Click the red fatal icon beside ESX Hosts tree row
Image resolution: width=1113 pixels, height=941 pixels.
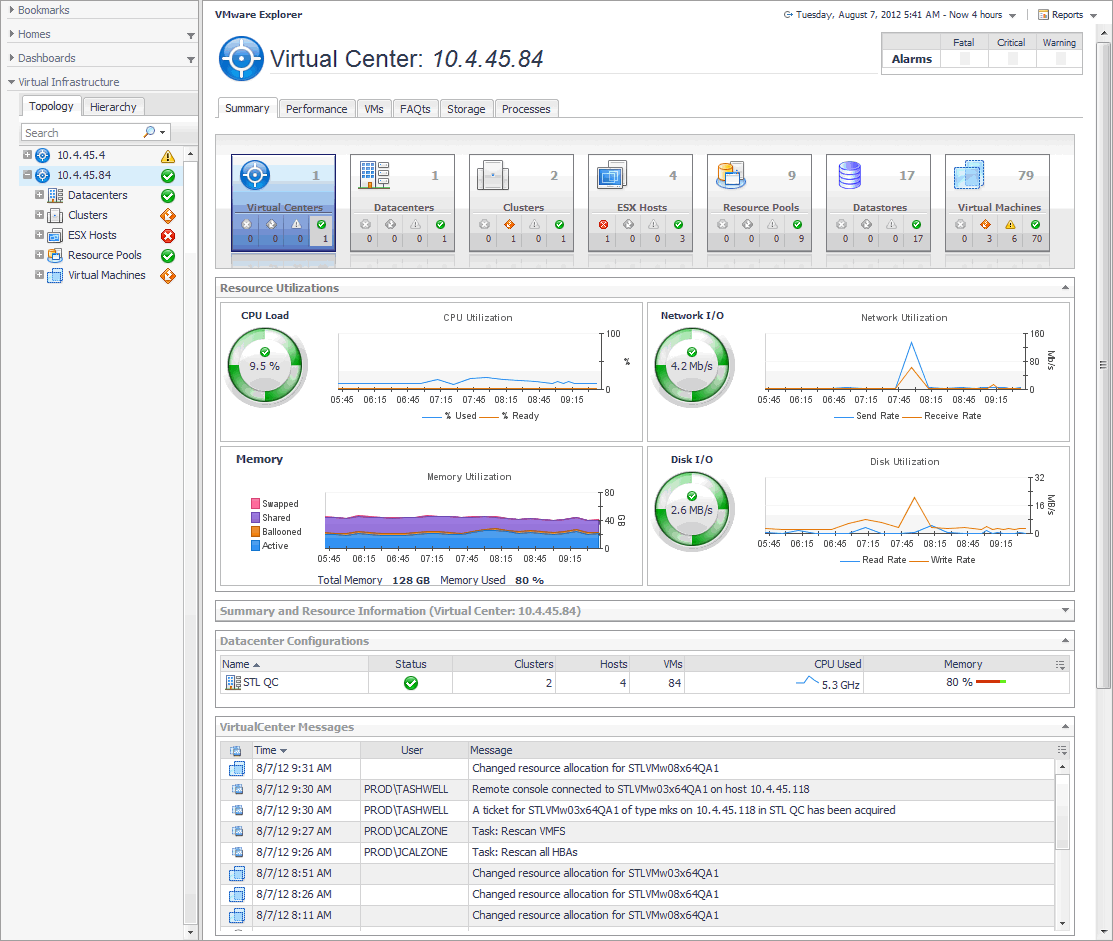tap(168, 236)
